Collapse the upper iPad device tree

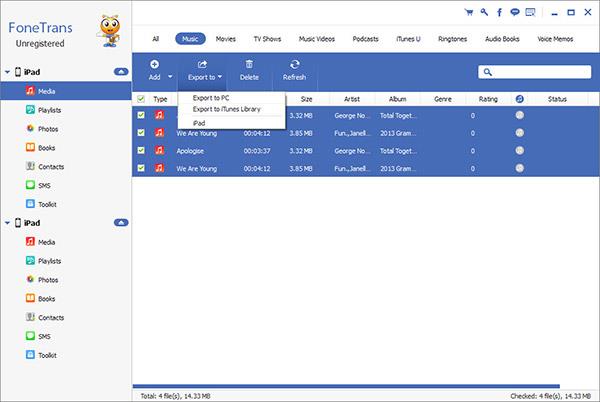click(x=7, y=72)
